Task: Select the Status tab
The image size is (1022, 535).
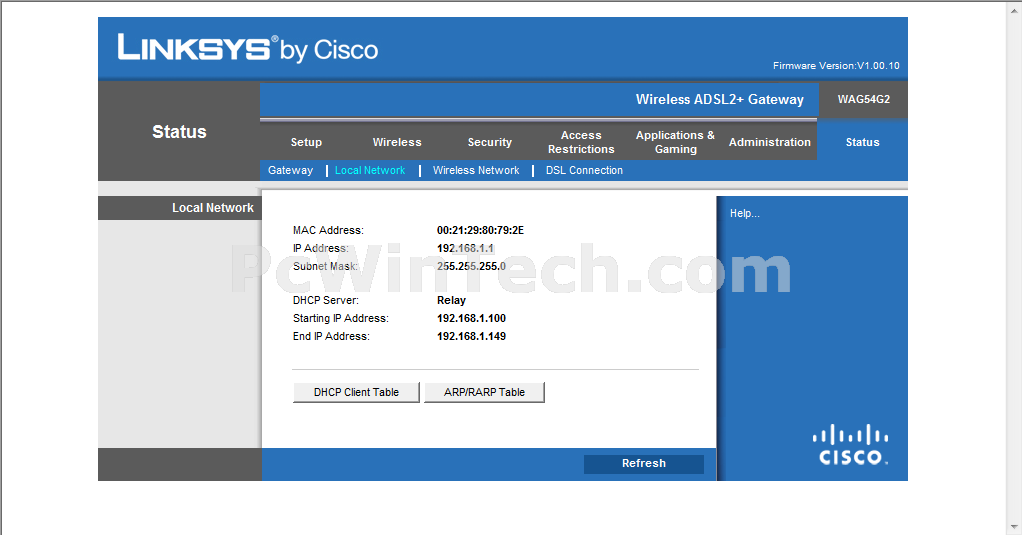Action: [x=862, y=142]
